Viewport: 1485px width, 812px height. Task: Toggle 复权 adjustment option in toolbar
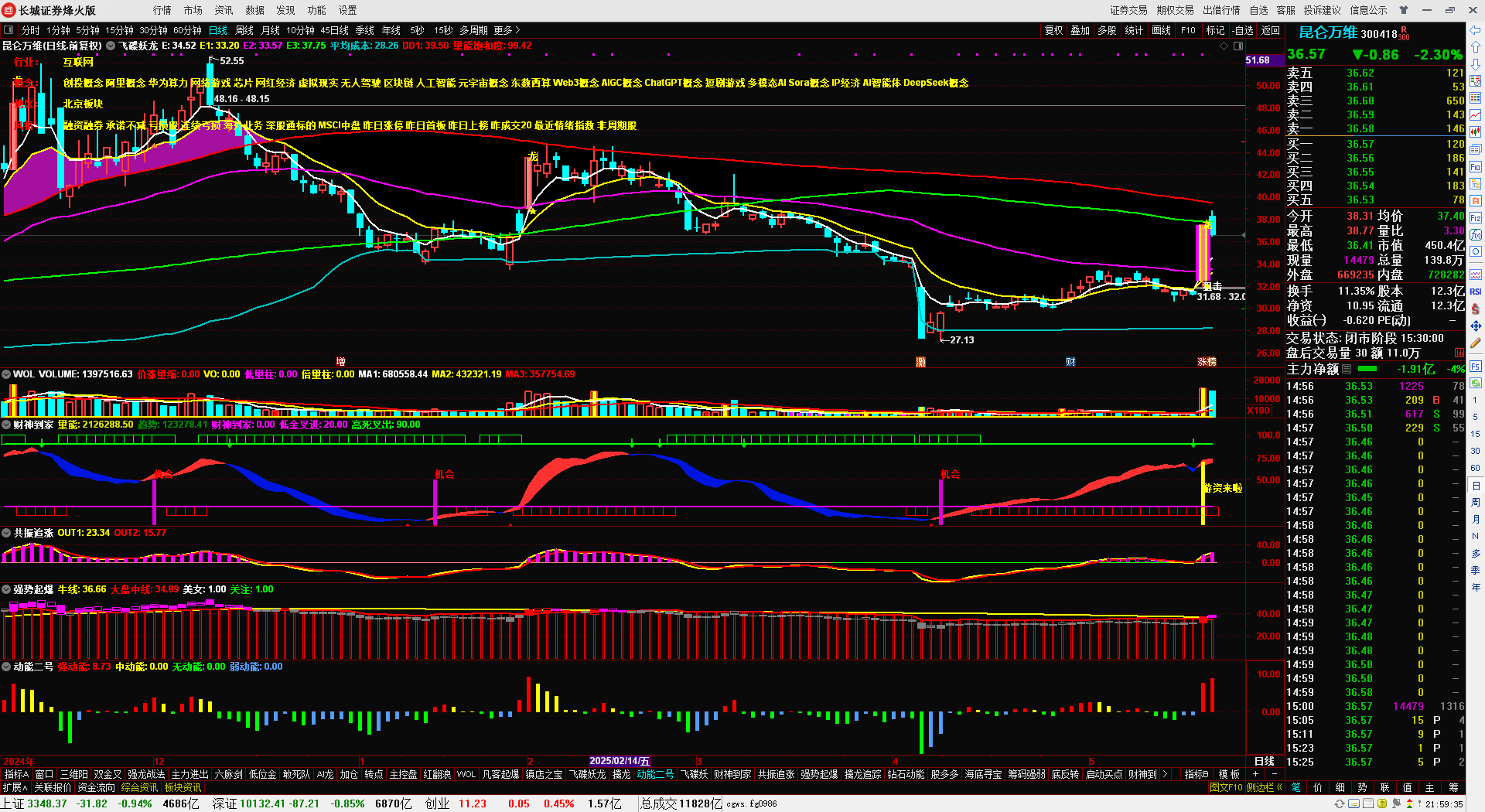(x=1053, y=30)
